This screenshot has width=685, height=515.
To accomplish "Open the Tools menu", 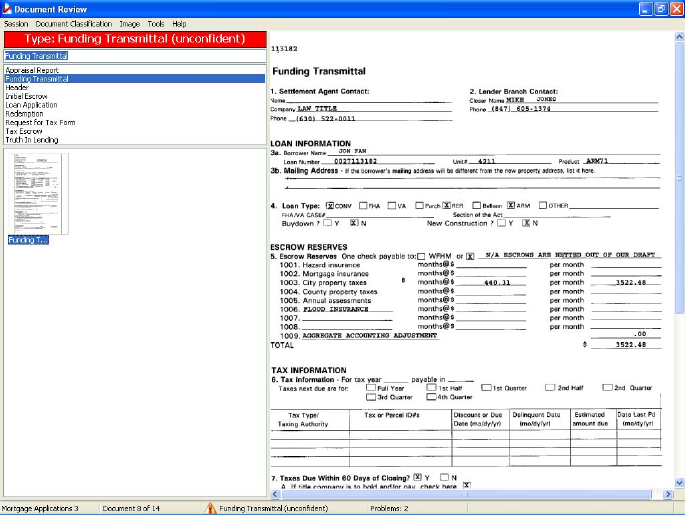I will (155, 23).
